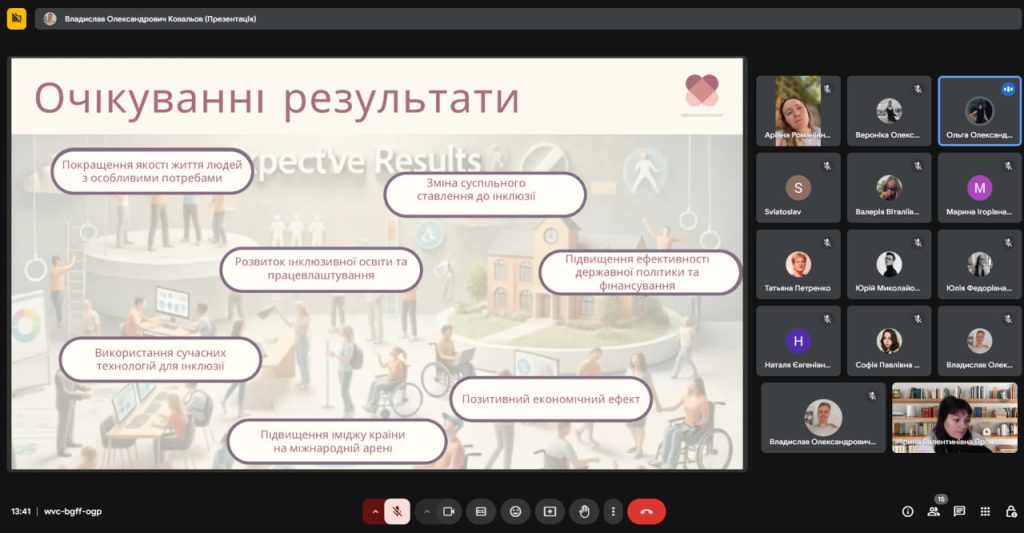Viewport: 1024px width, 533px height.
Task: Expand video settings arrow next to camera
Action: point(427,511)
